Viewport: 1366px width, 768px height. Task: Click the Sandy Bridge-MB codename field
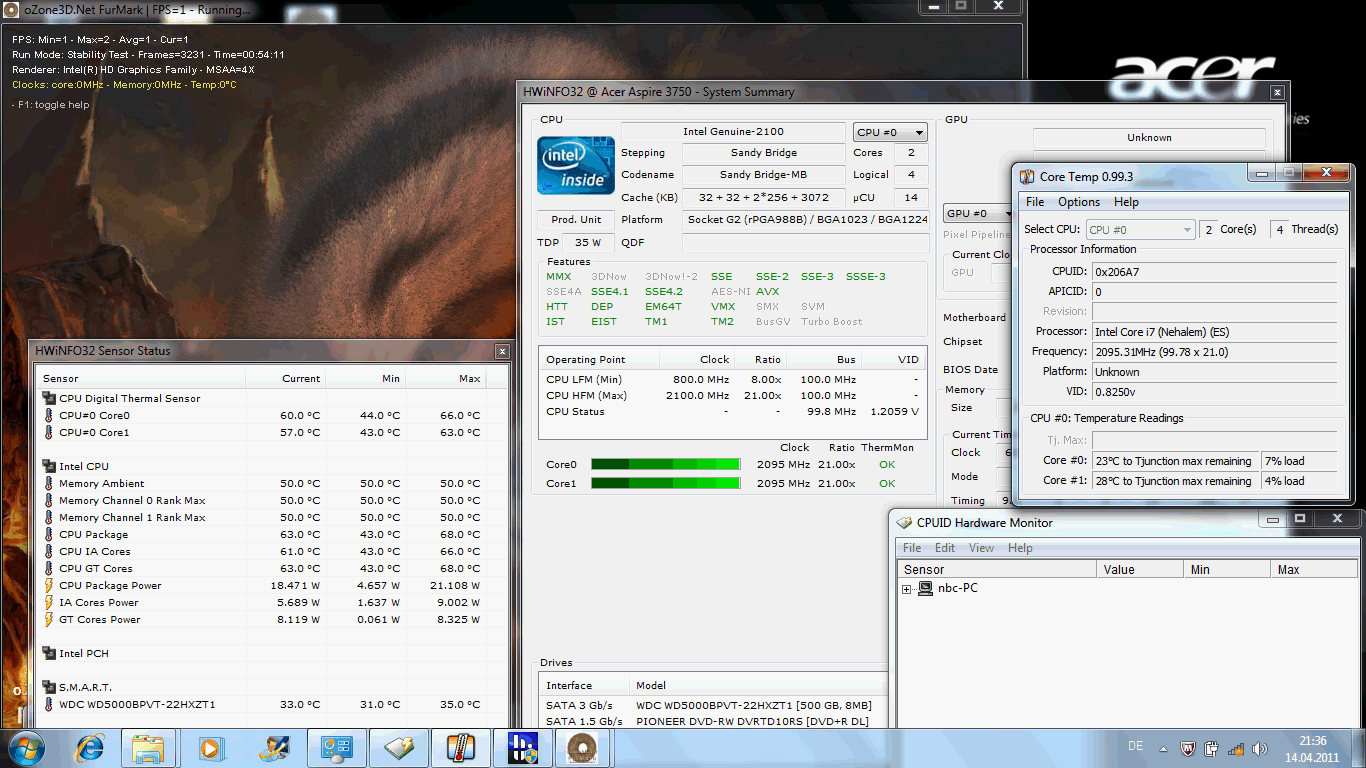point(763,175)
